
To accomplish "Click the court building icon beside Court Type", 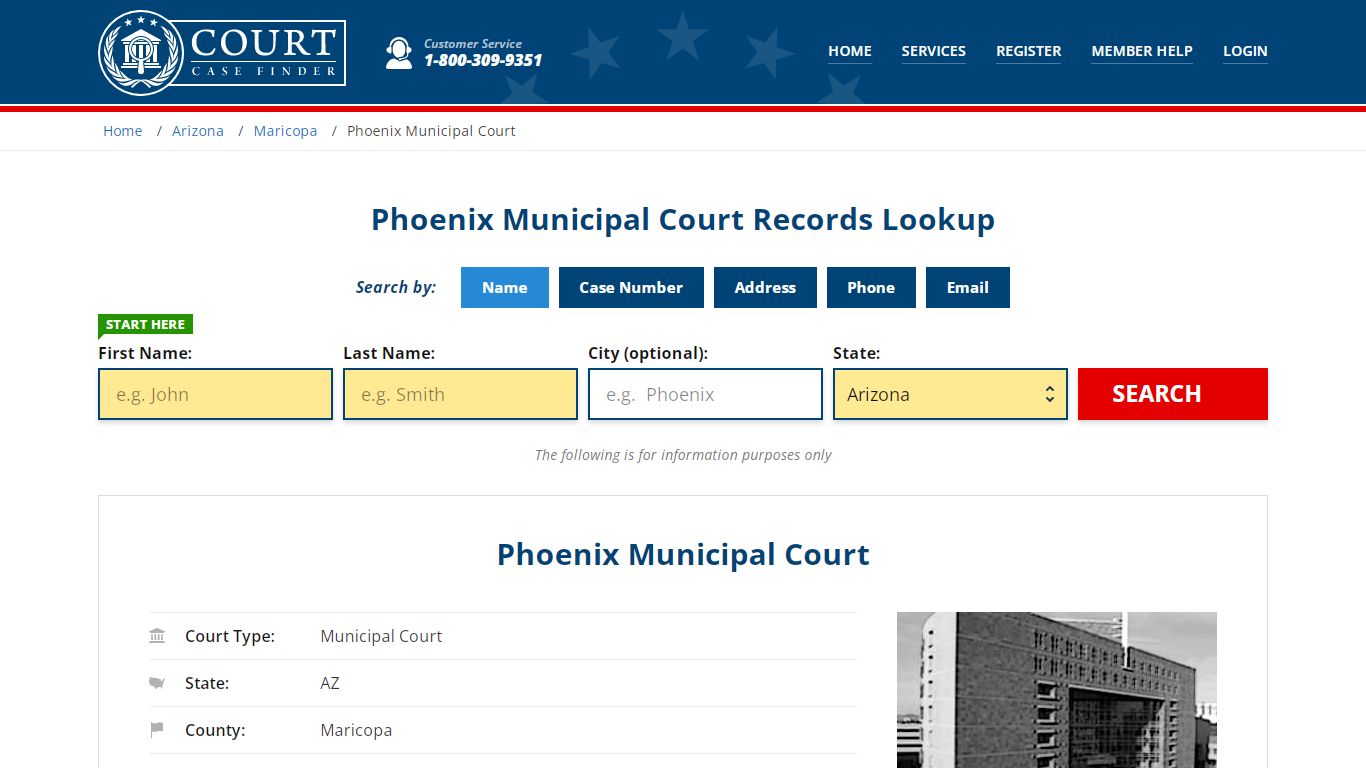I will [157, 636].
